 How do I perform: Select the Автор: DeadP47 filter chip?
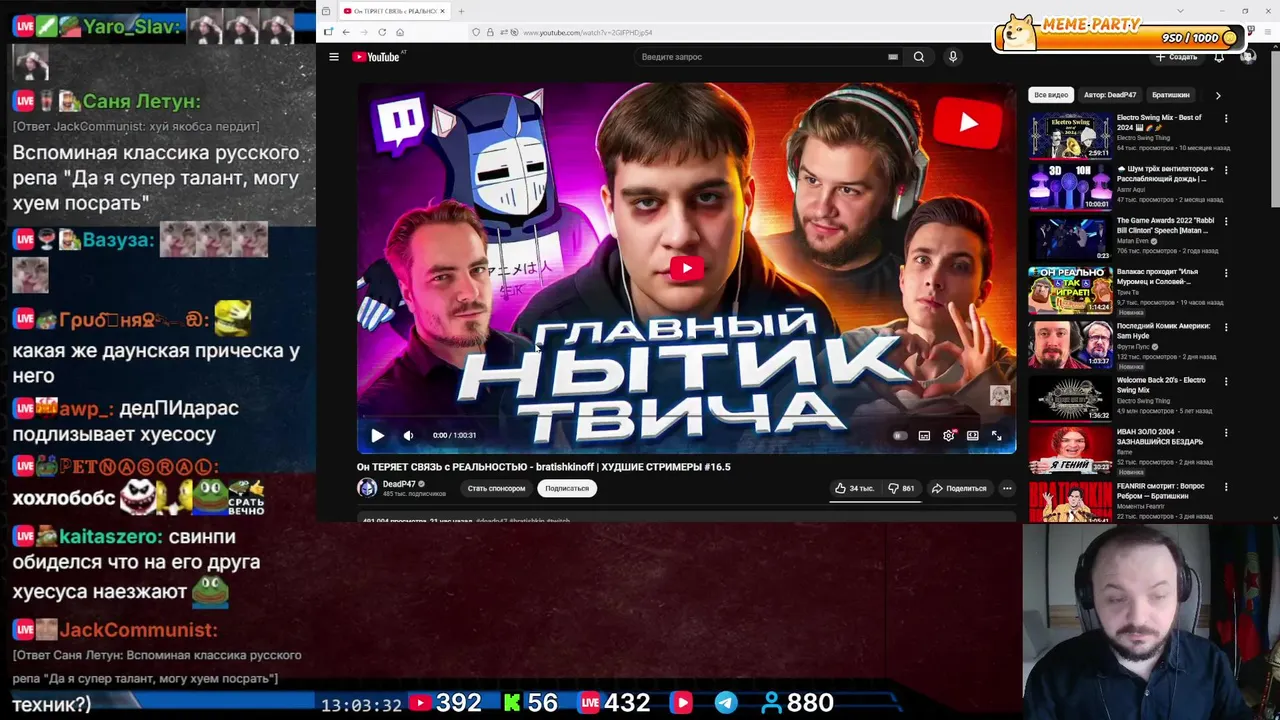1110,95
